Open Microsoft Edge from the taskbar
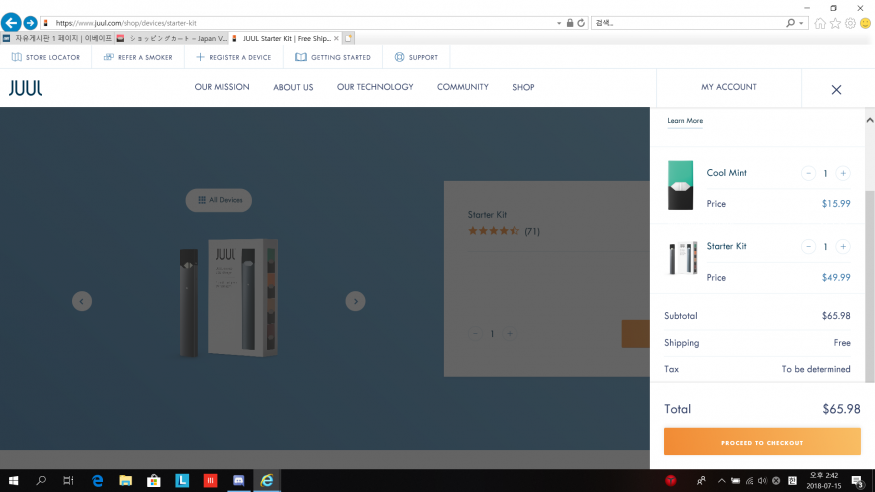 click(98, 481)
